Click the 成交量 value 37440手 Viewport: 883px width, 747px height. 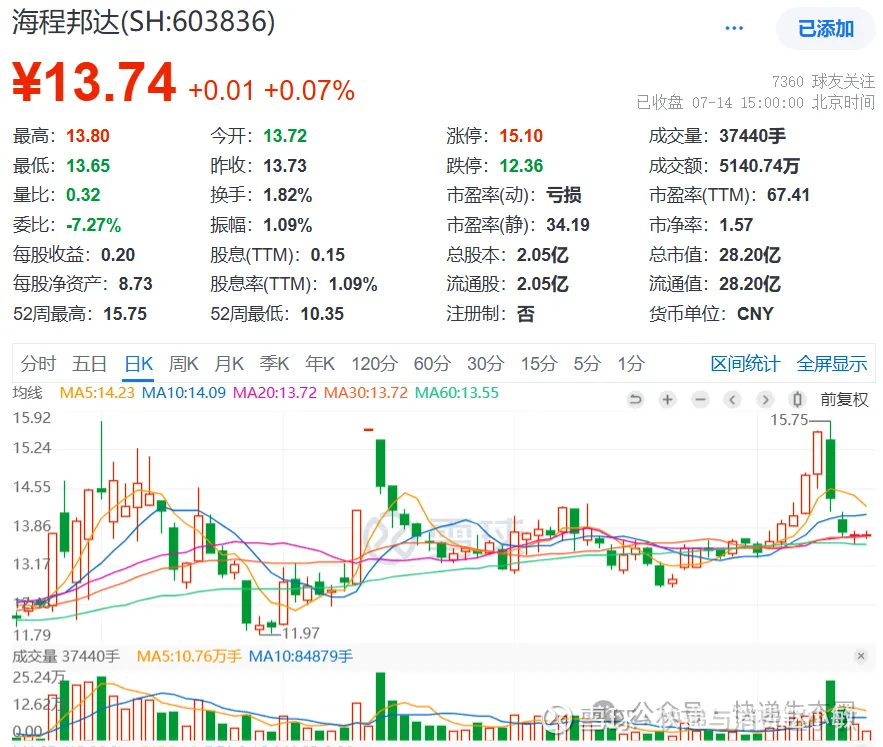pyautogui.click(x=752, y=136)
